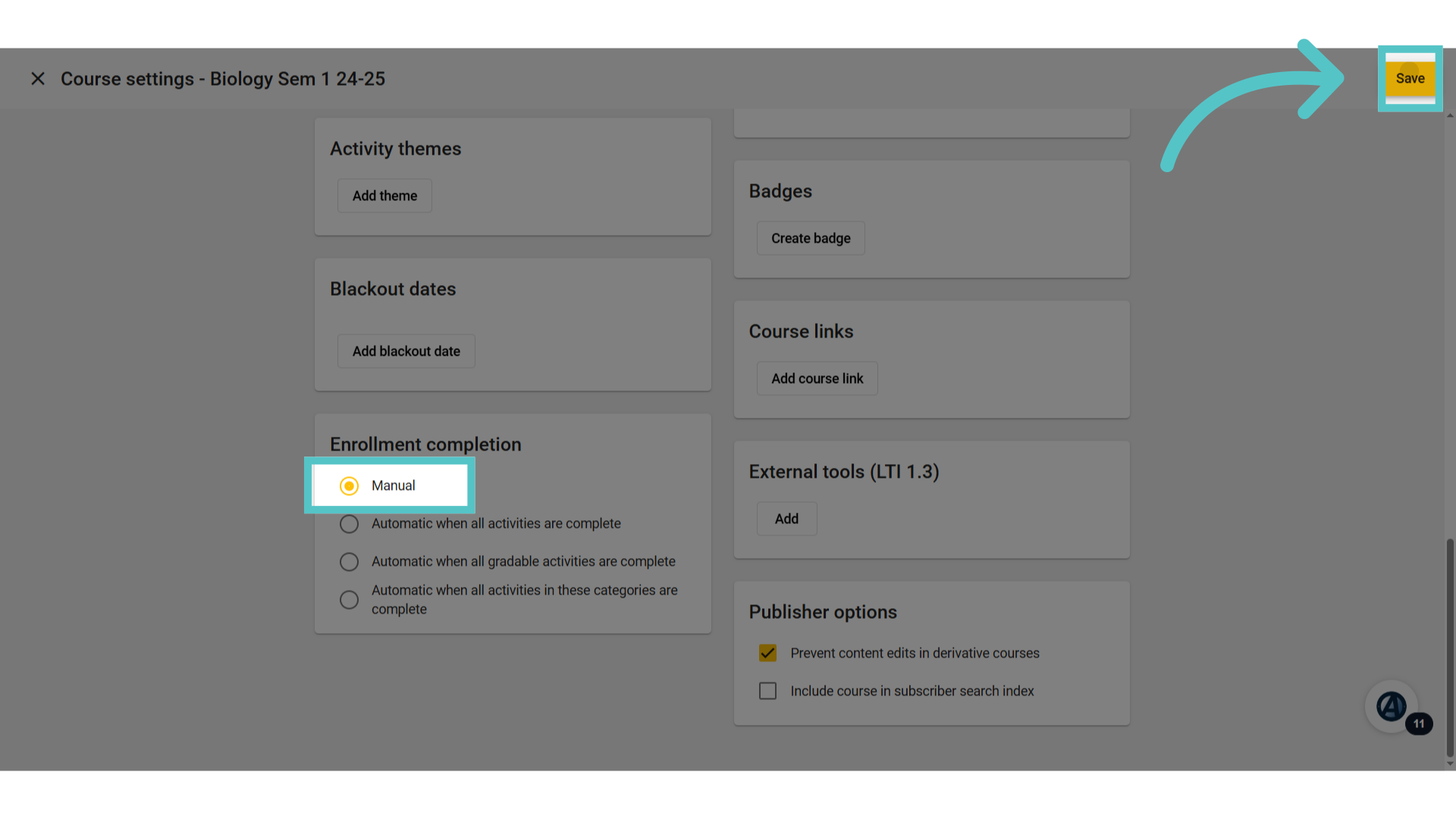Select Automatic when activities in these categories complete
The width and height of the screenshot is (1456, 819).
click(349, 600)
